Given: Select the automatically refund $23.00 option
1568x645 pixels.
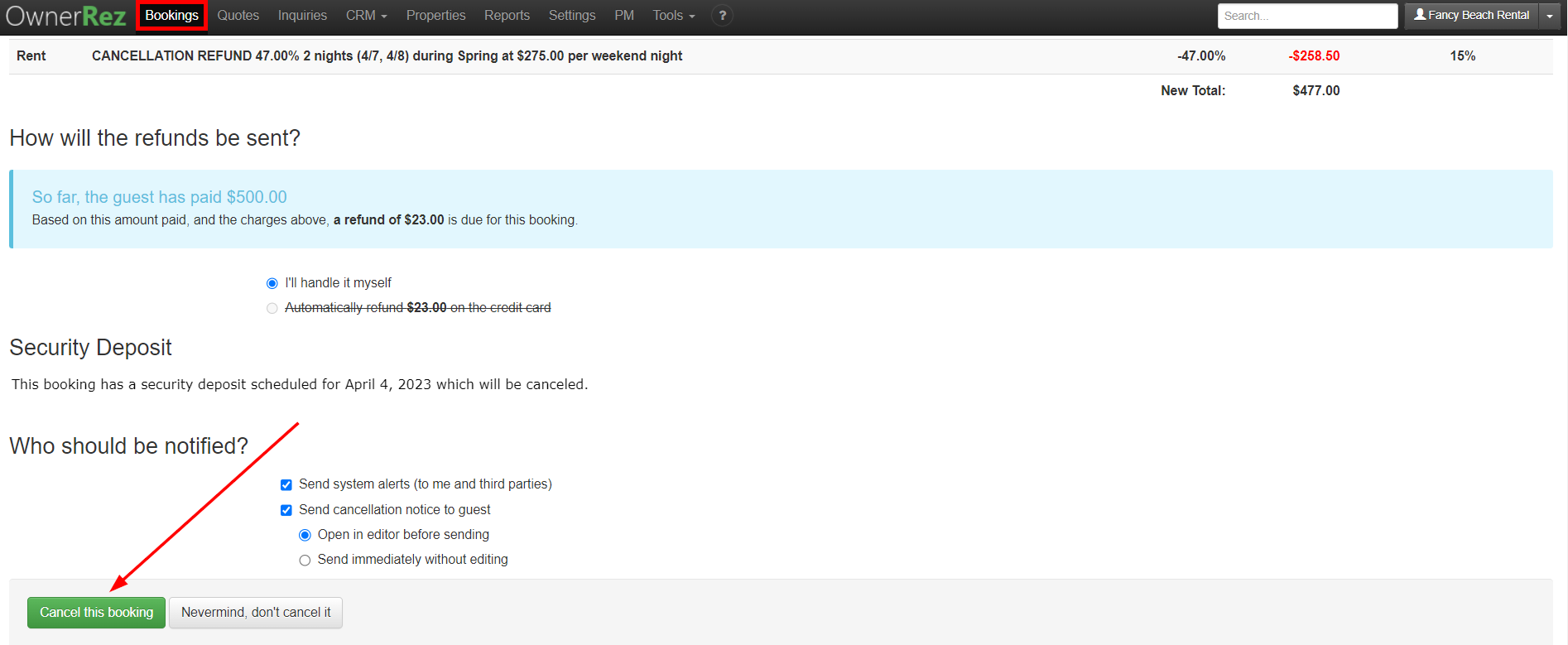Looking at the screenshot, I should click(x=272, y=308).
